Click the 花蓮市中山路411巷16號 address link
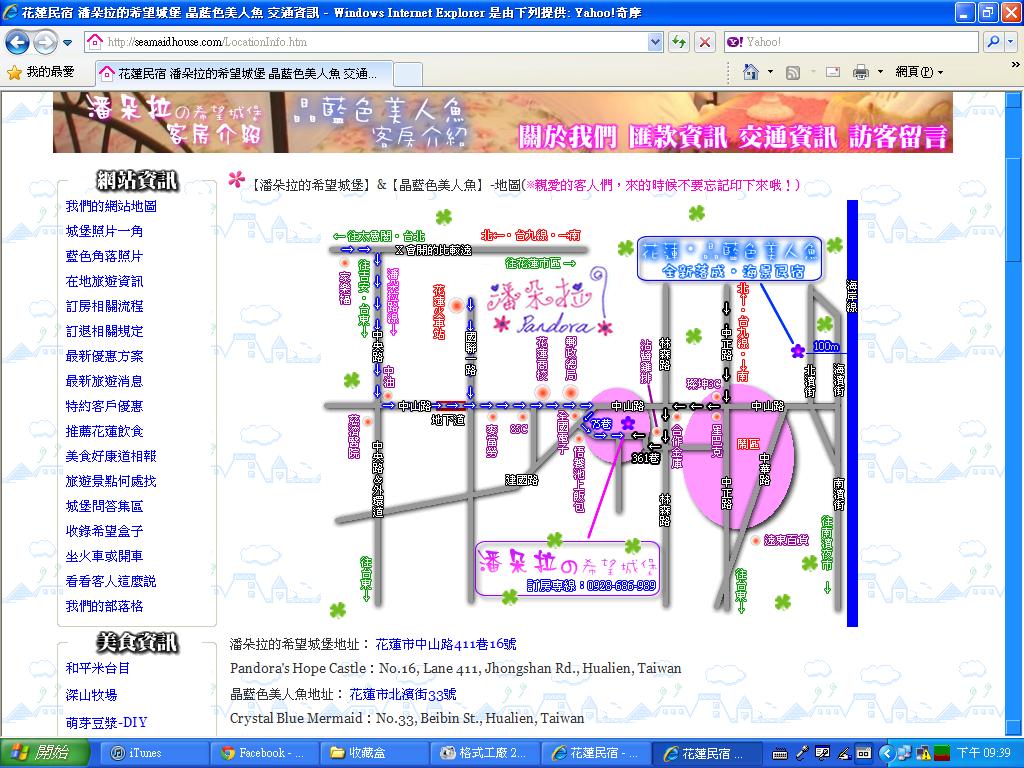Screen dimensions: 1024x768 [445, 644]
